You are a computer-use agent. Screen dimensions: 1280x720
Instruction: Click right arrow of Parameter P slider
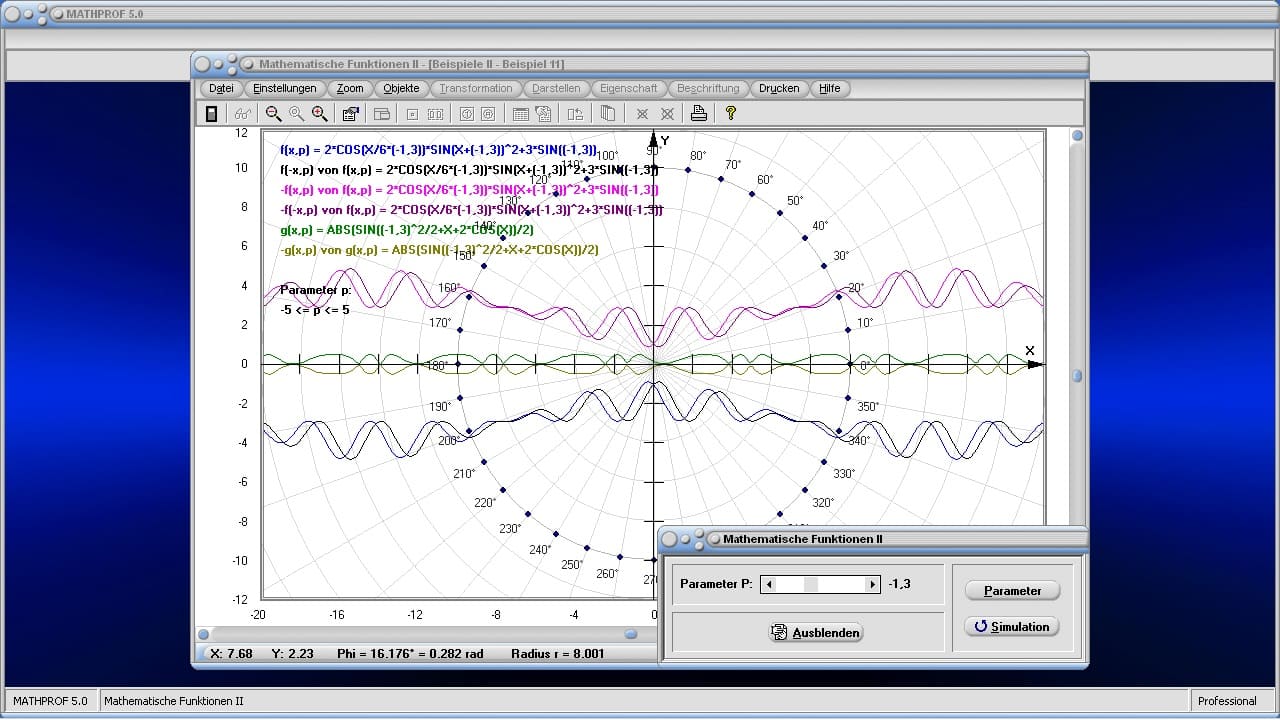[872, 584]
